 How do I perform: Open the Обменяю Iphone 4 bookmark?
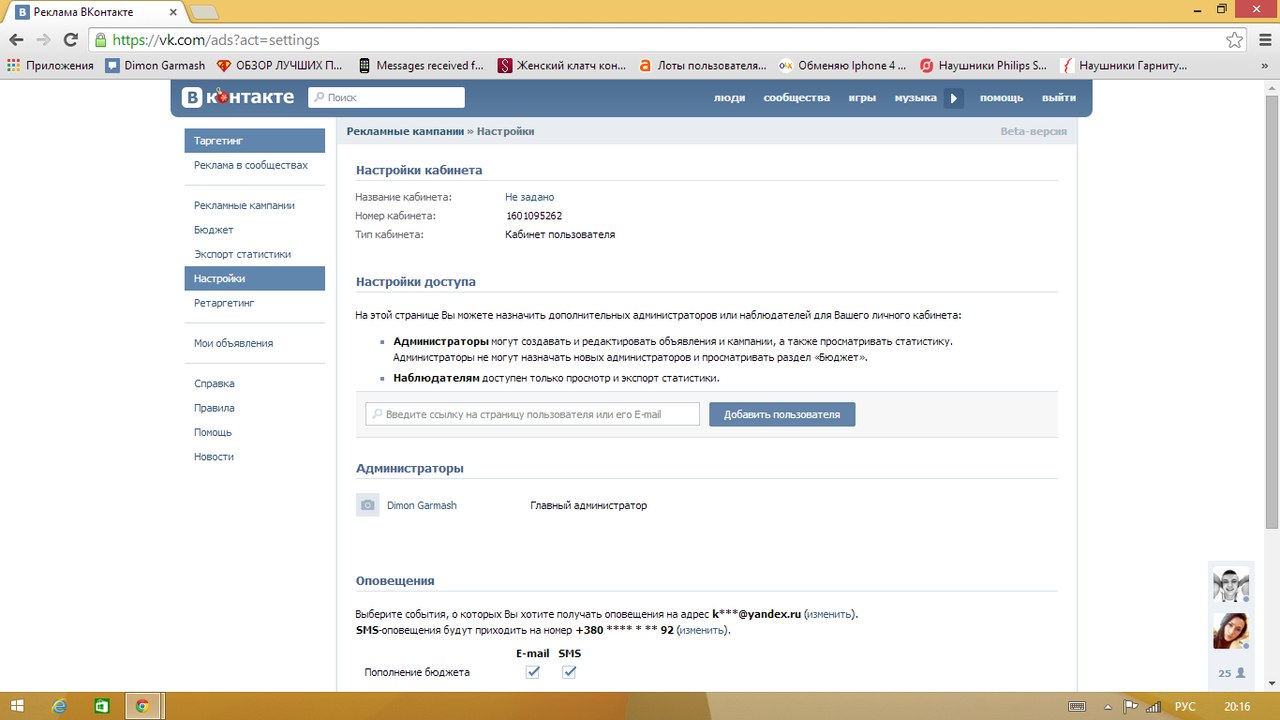coord(843,66)
